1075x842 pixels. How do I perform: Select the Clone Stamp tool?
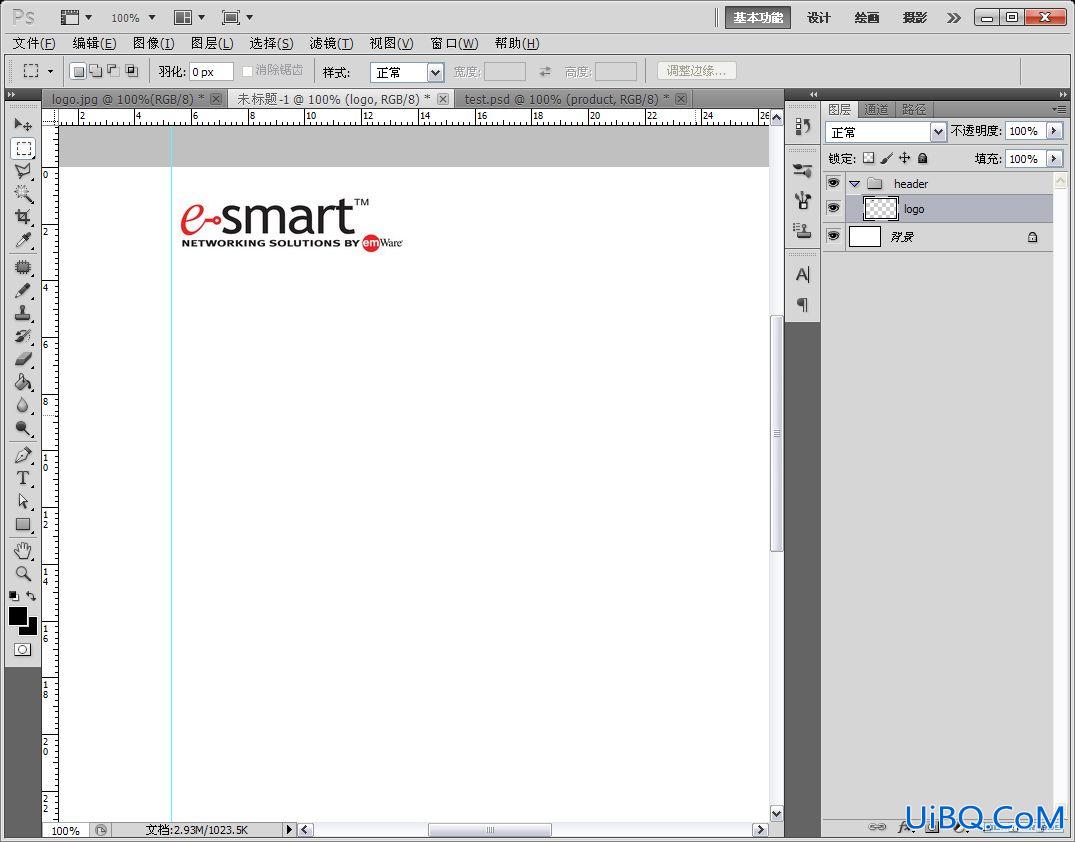tap(23, 313)
